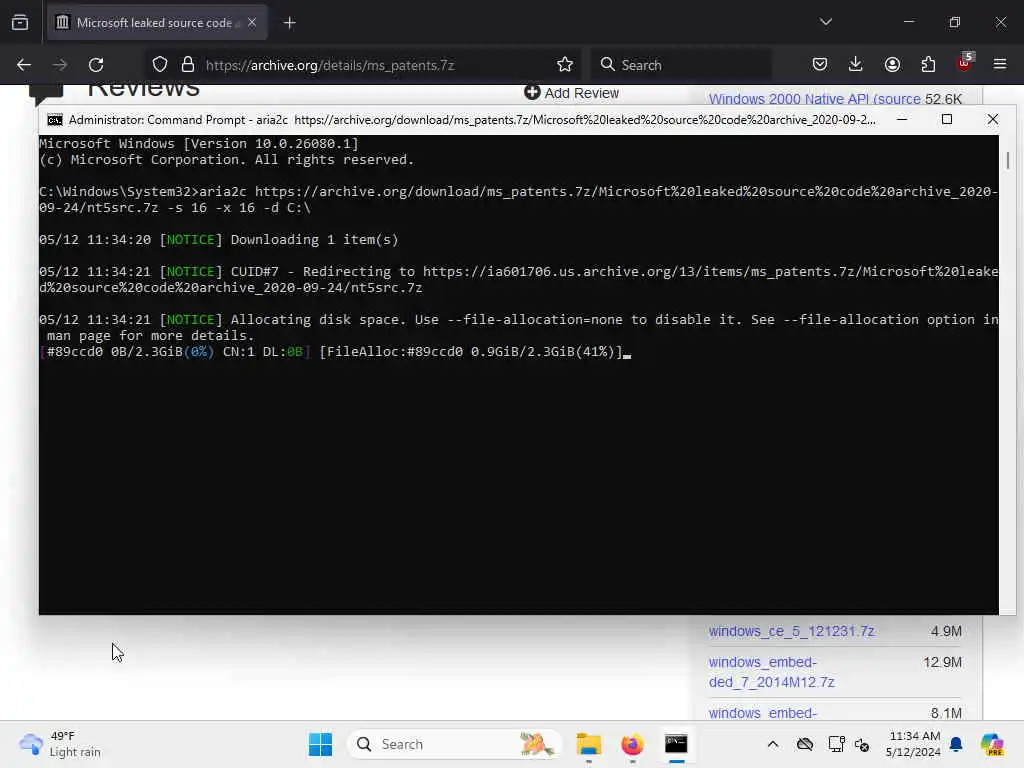Open the Windows Start menu
The image size is (1024, 768).
[320, 744]
